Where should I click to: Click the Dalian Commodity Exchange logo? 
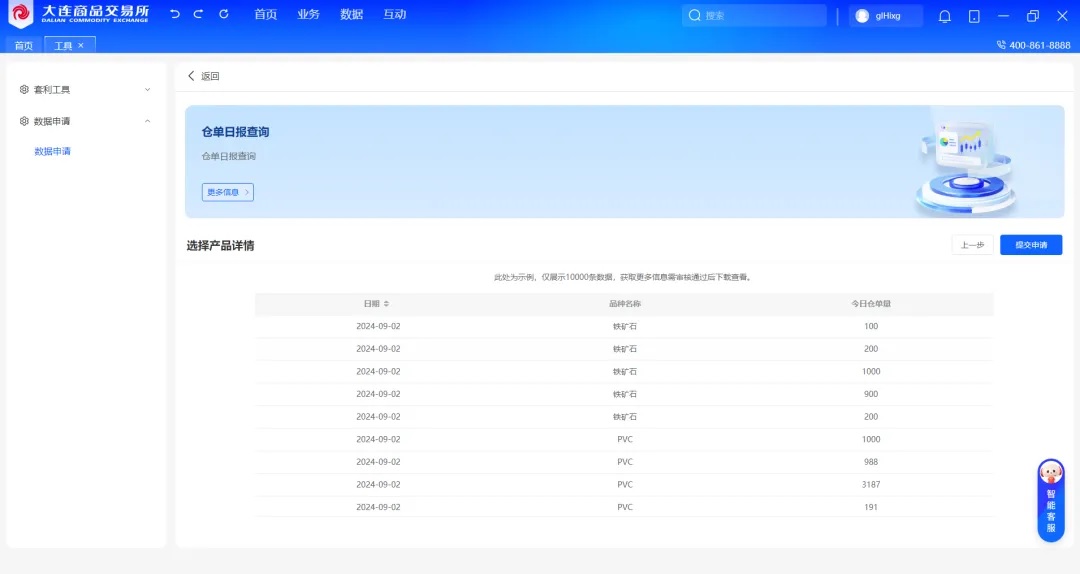(79, 15)
